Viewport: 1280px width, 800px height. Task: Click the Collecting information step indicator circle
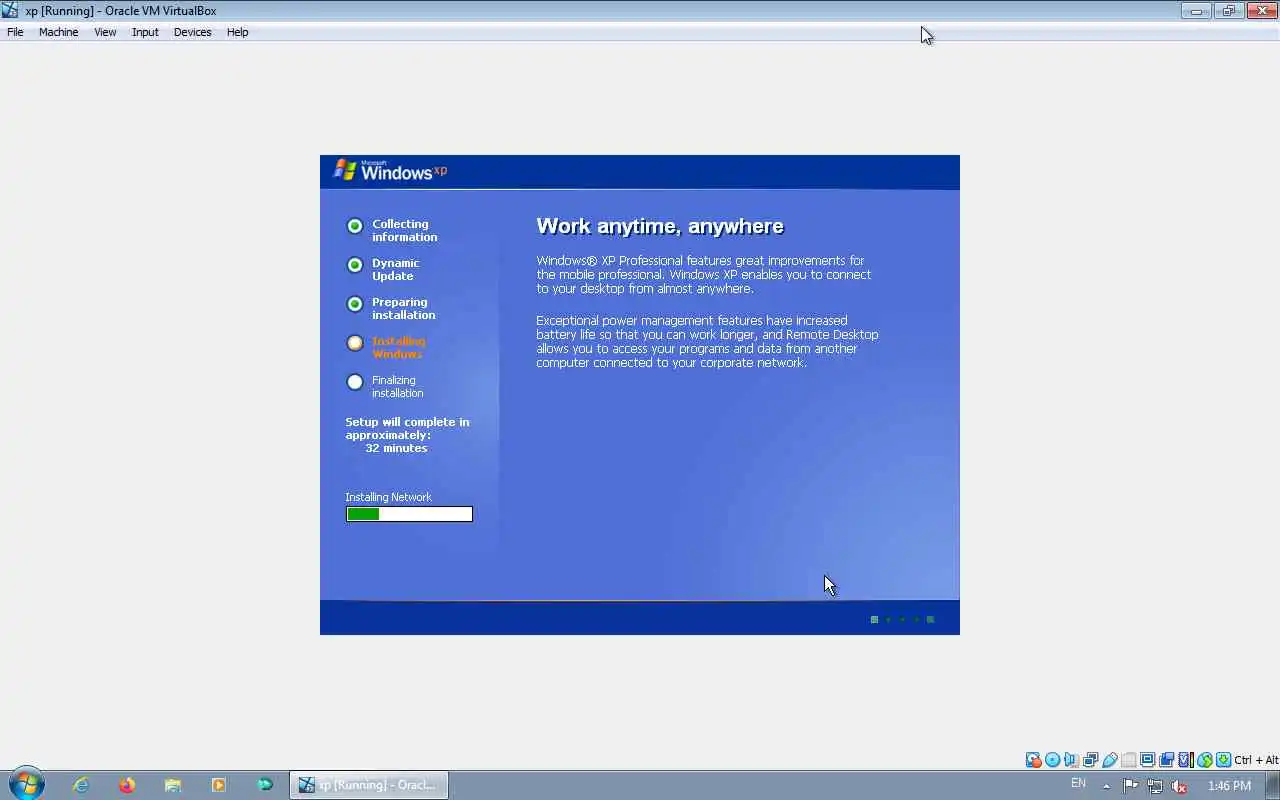(x=355, y=226)
